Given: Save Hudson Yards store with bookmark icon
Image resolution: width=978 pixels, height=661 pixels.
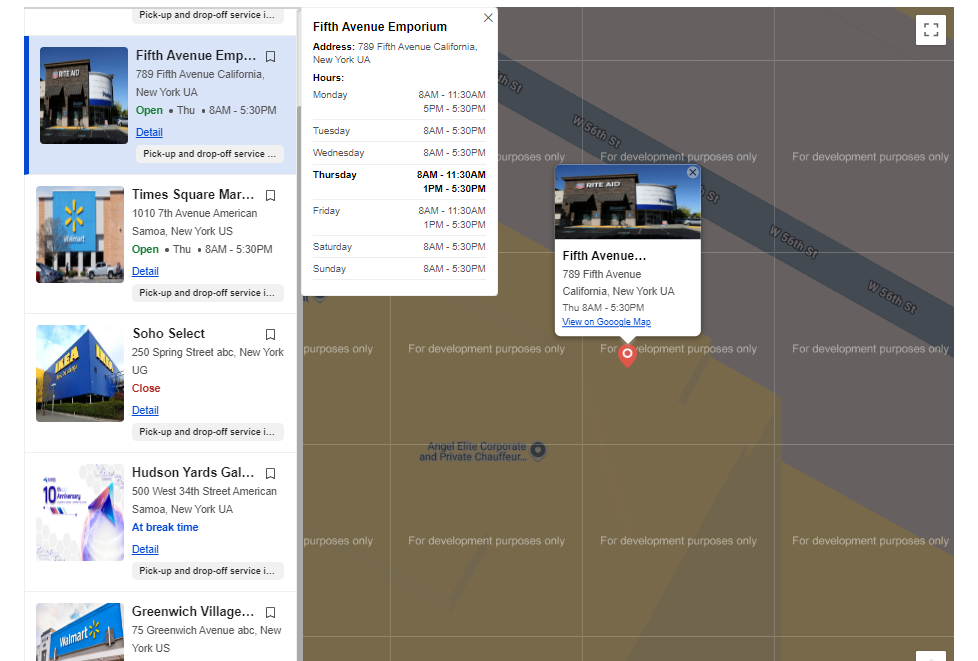Looking at the screenshot, I should click(270, 473).
